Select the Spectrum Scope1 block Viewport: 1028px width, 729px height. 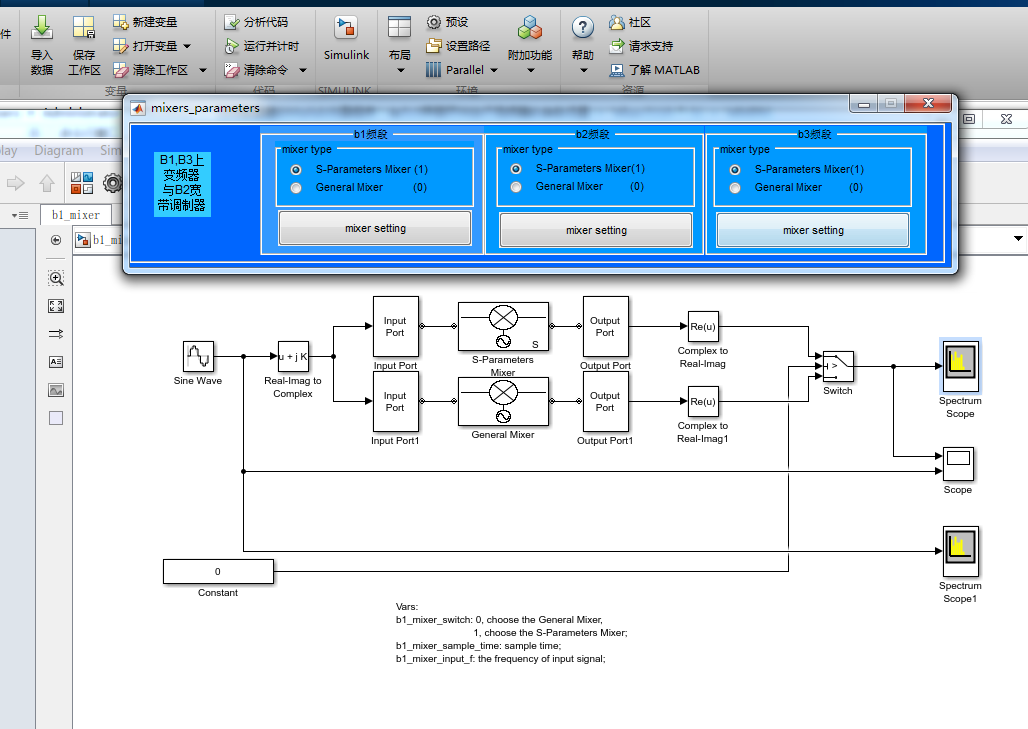tap(960, 551)
